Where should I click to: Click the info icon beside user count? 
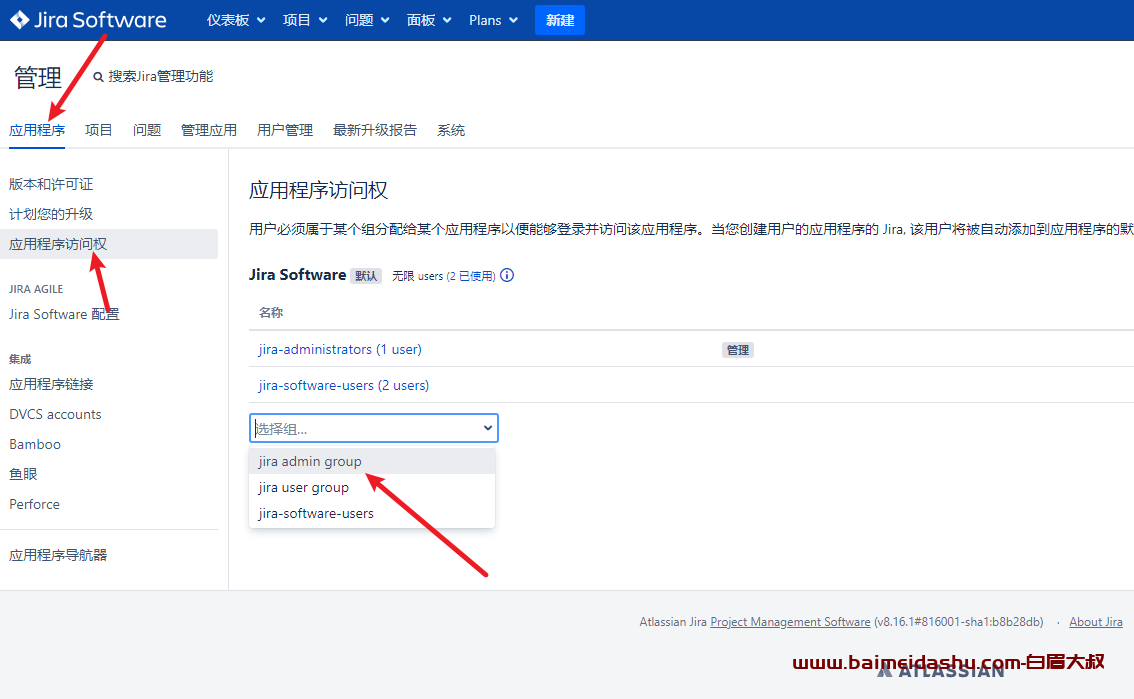pyautogui.click(x=507, y=275)
